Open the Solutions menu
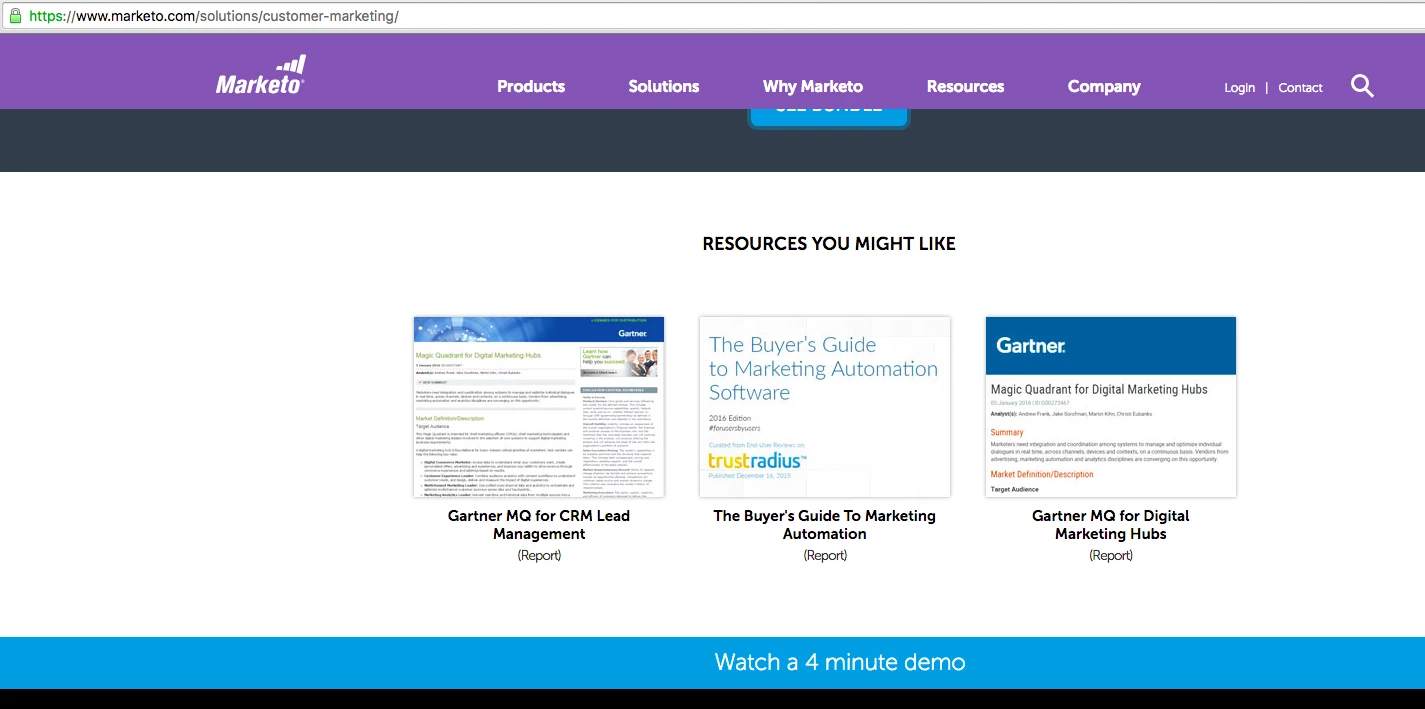 pos(664,87)
